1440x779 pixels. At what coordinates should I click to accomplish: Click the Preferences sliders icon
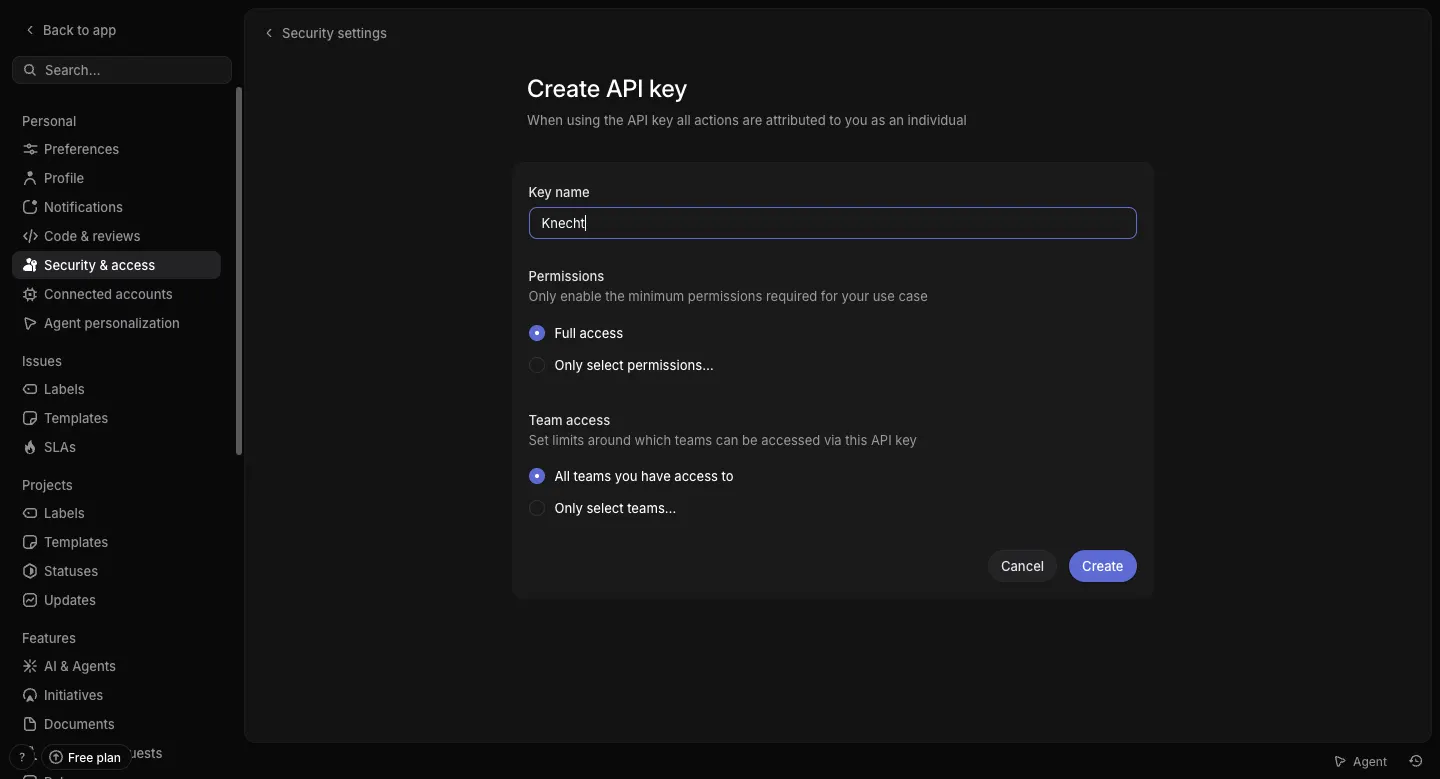tap(30, 149)
